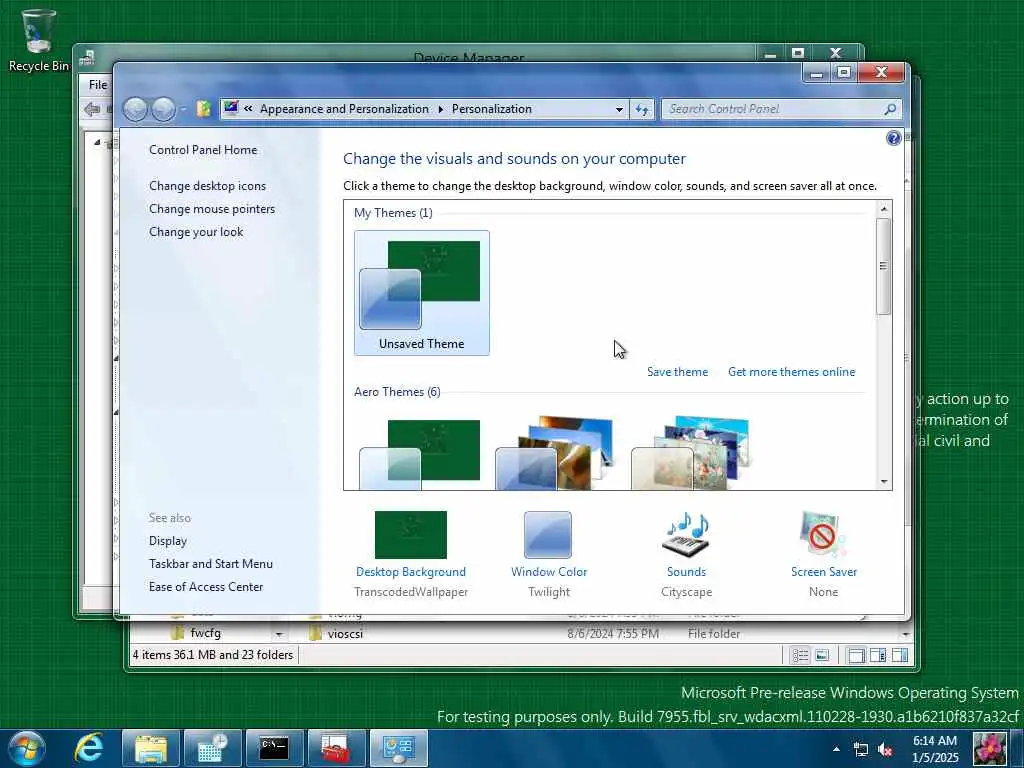The image size is (1024, 768).
Task: Open the breadcrumb overflow chevrons
Action: (x=248, y=108)
